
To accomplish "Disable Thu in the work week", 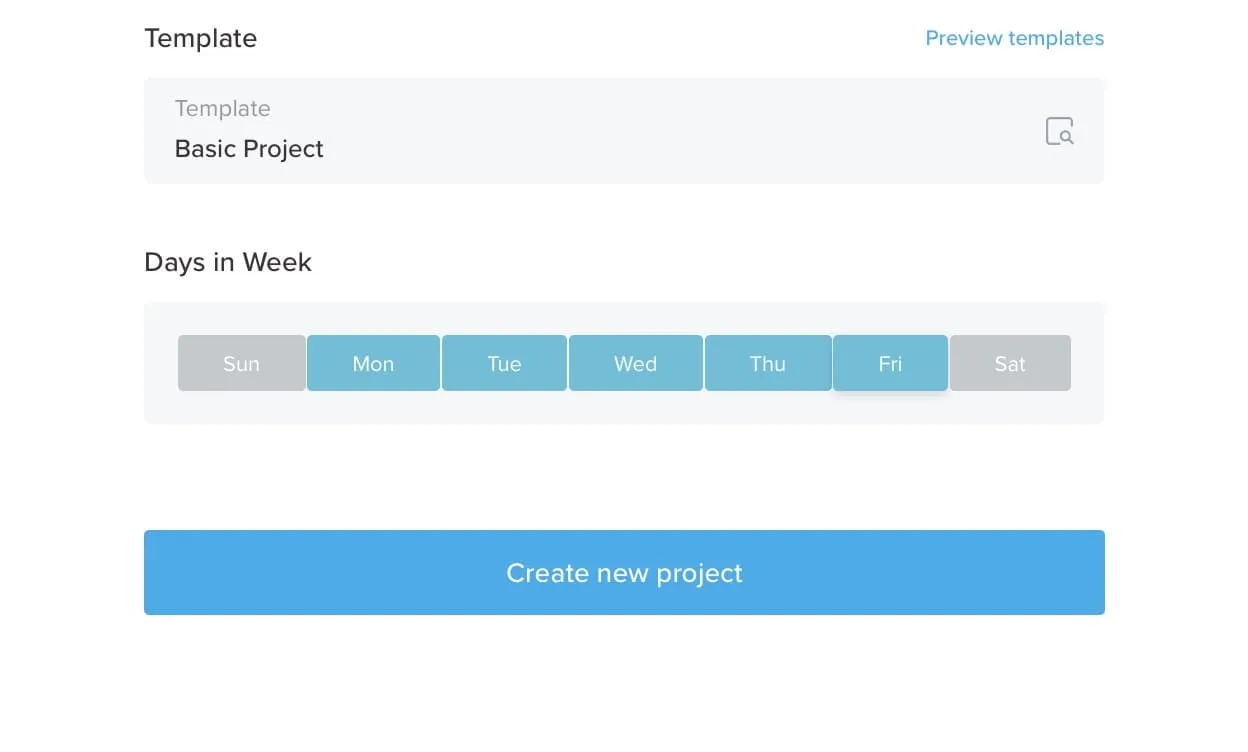I will (x=767, y=363).
